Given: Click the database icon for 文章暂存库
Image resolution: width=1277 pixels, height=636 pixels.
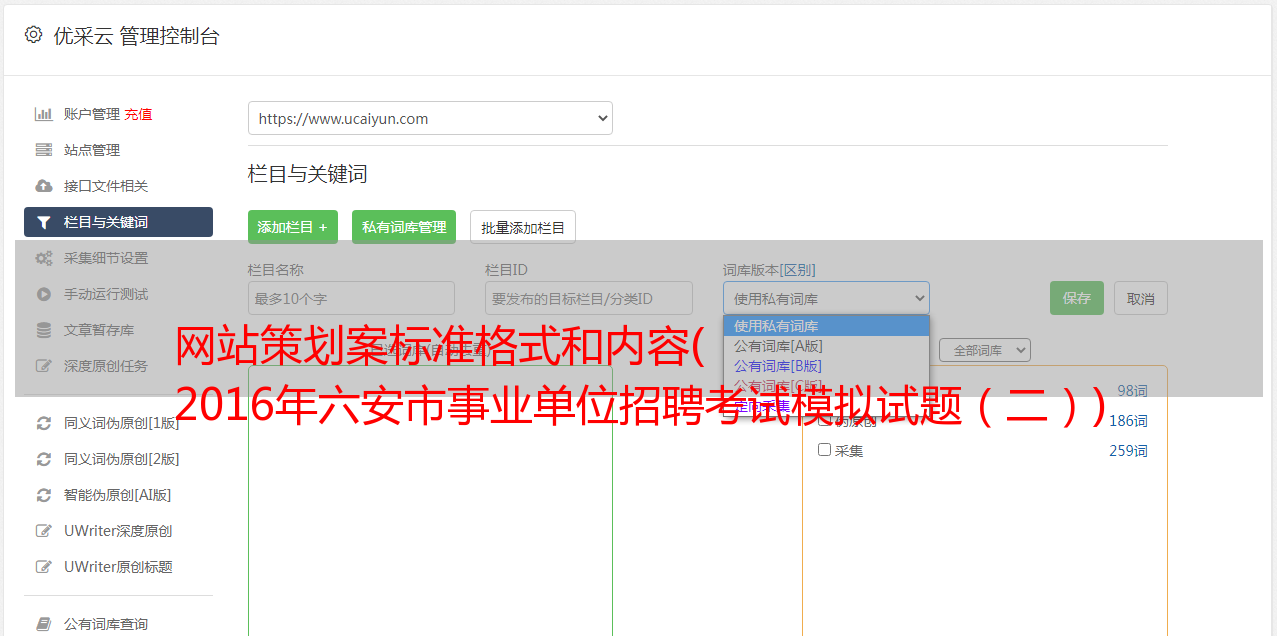Looking at the screenshot, I should click(x=44, y=330).
